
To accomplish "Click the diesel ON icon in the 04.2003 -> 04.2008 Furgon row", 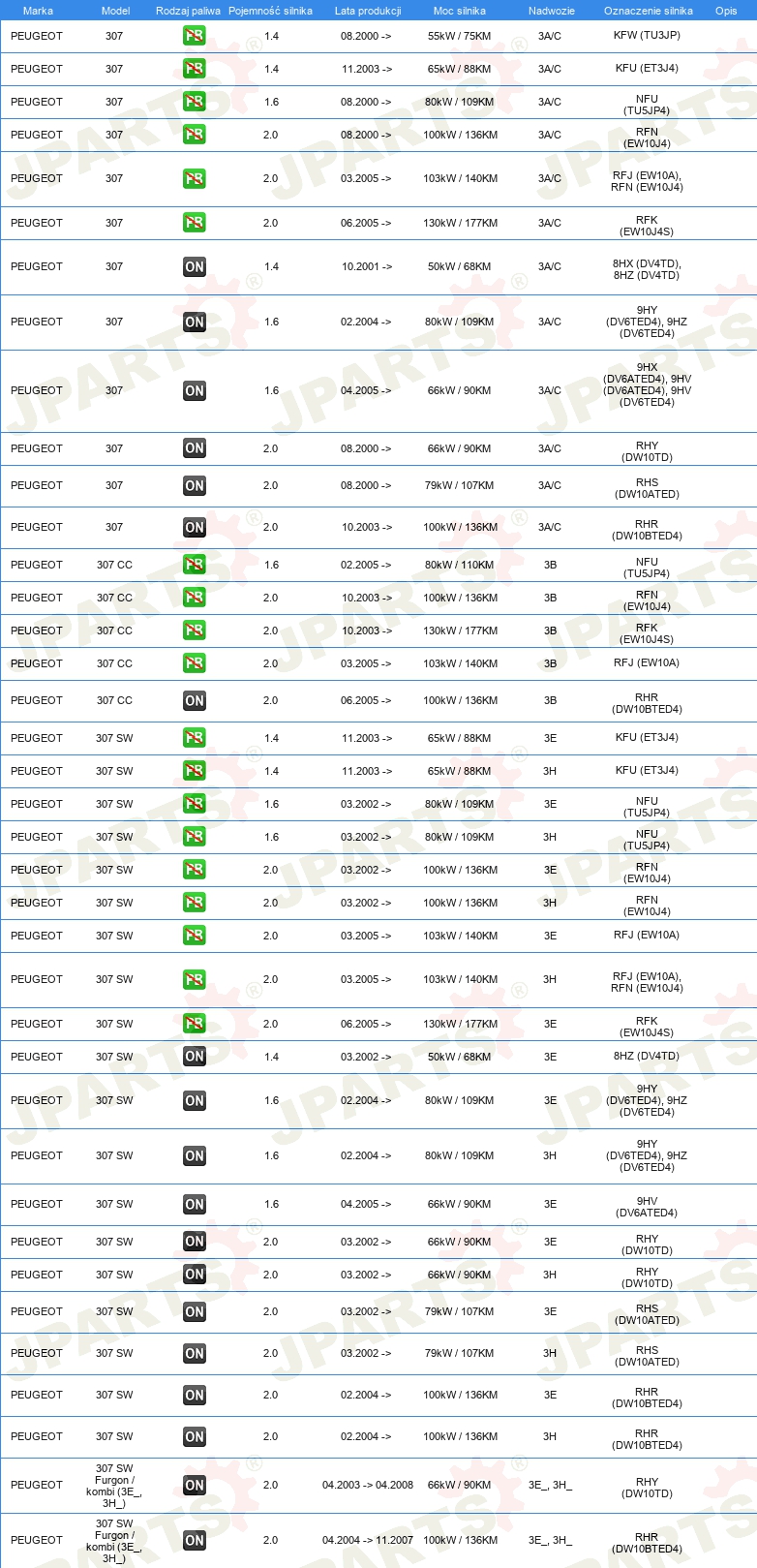I will [x=195, y=1485].
